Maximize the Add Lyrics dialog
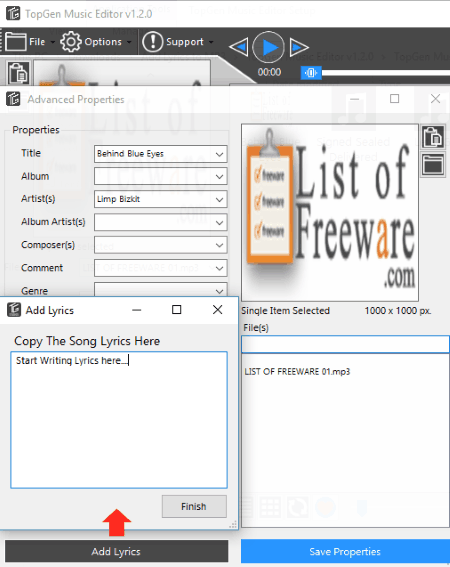This screenshot has width=450, height=567. pos(177,310)
